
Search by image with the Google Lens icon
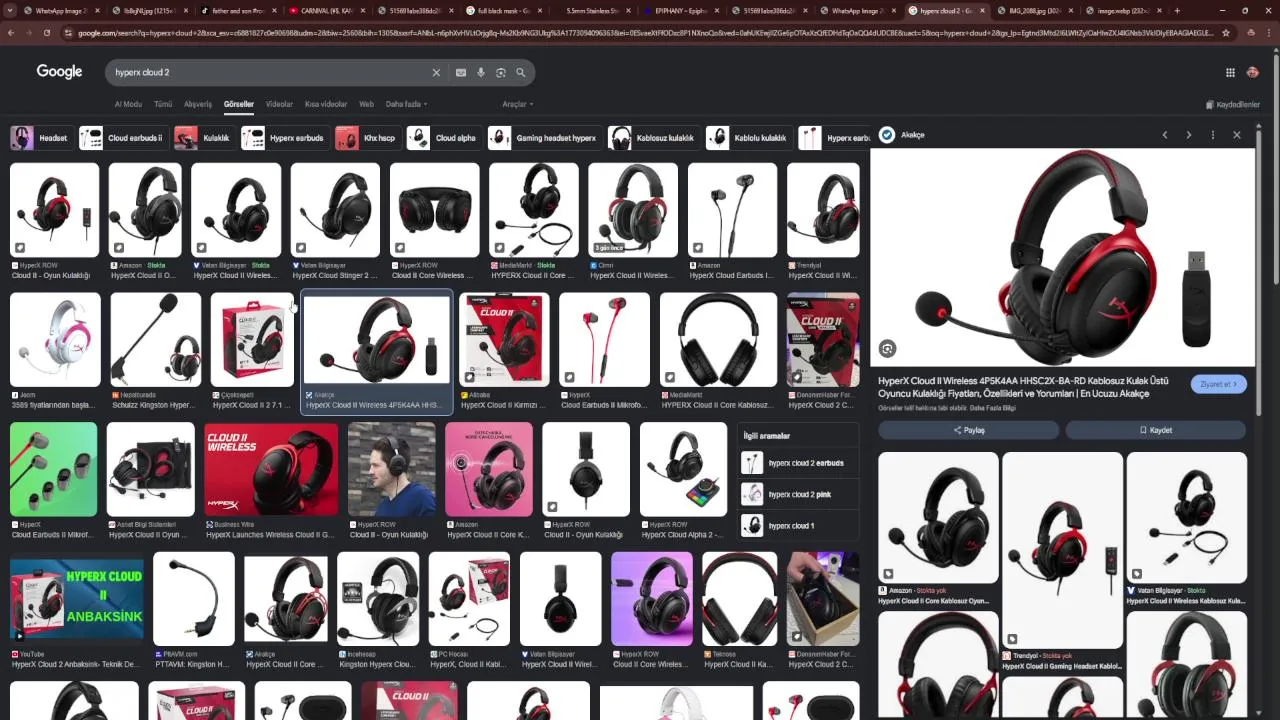click(x=501, y=72)
